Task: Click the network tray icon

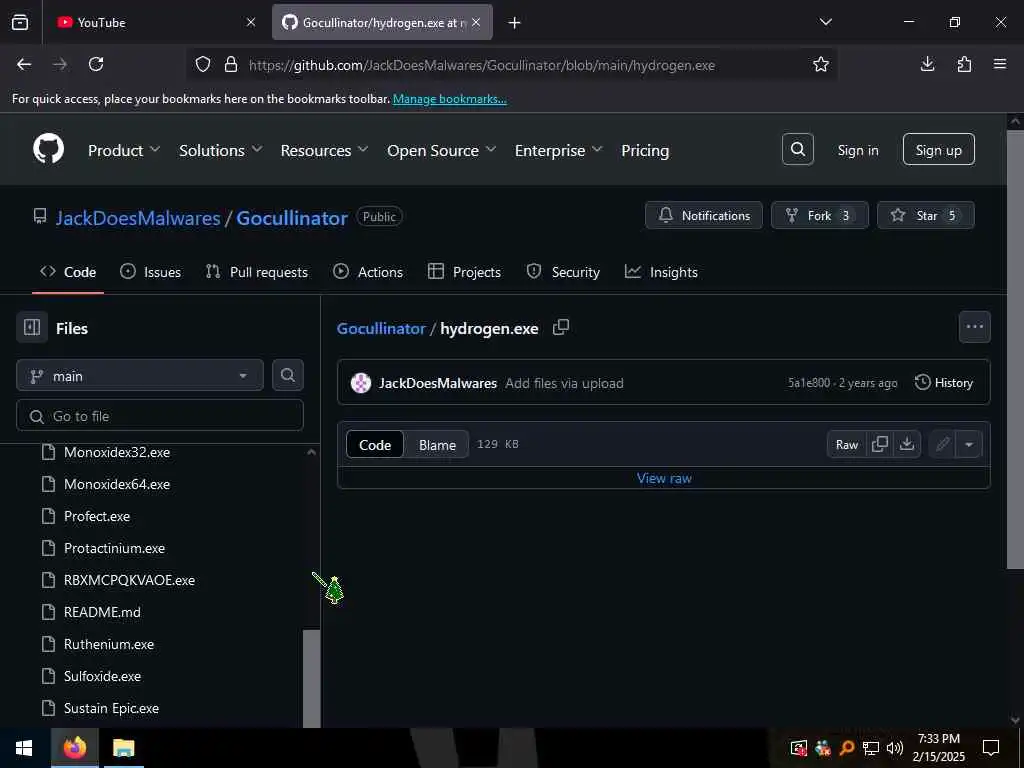Action: pyautogui.click(x=871, y=748)
